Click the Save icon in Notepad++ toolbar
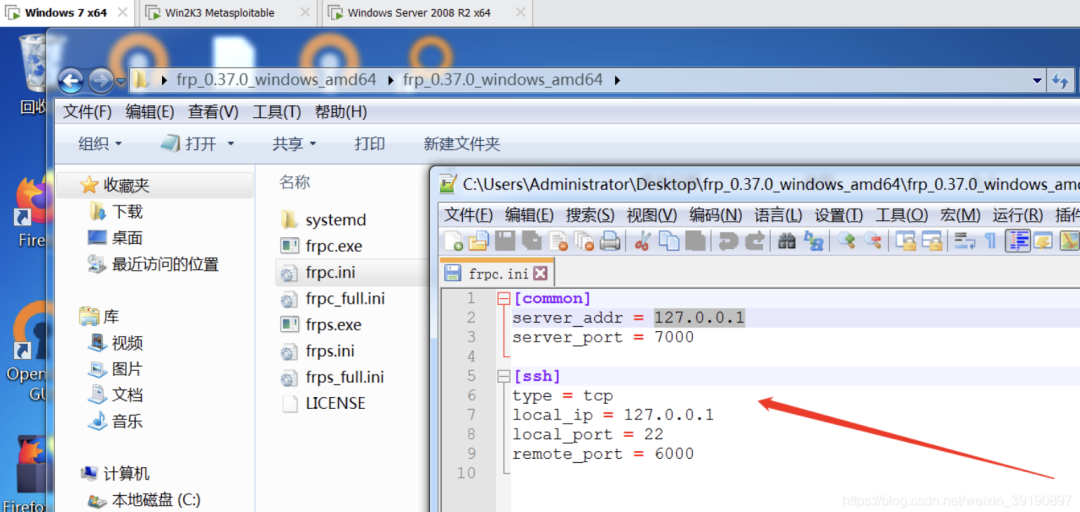Image resolution: width=1080 pixels, height=512 pixels. pos(505,240)
